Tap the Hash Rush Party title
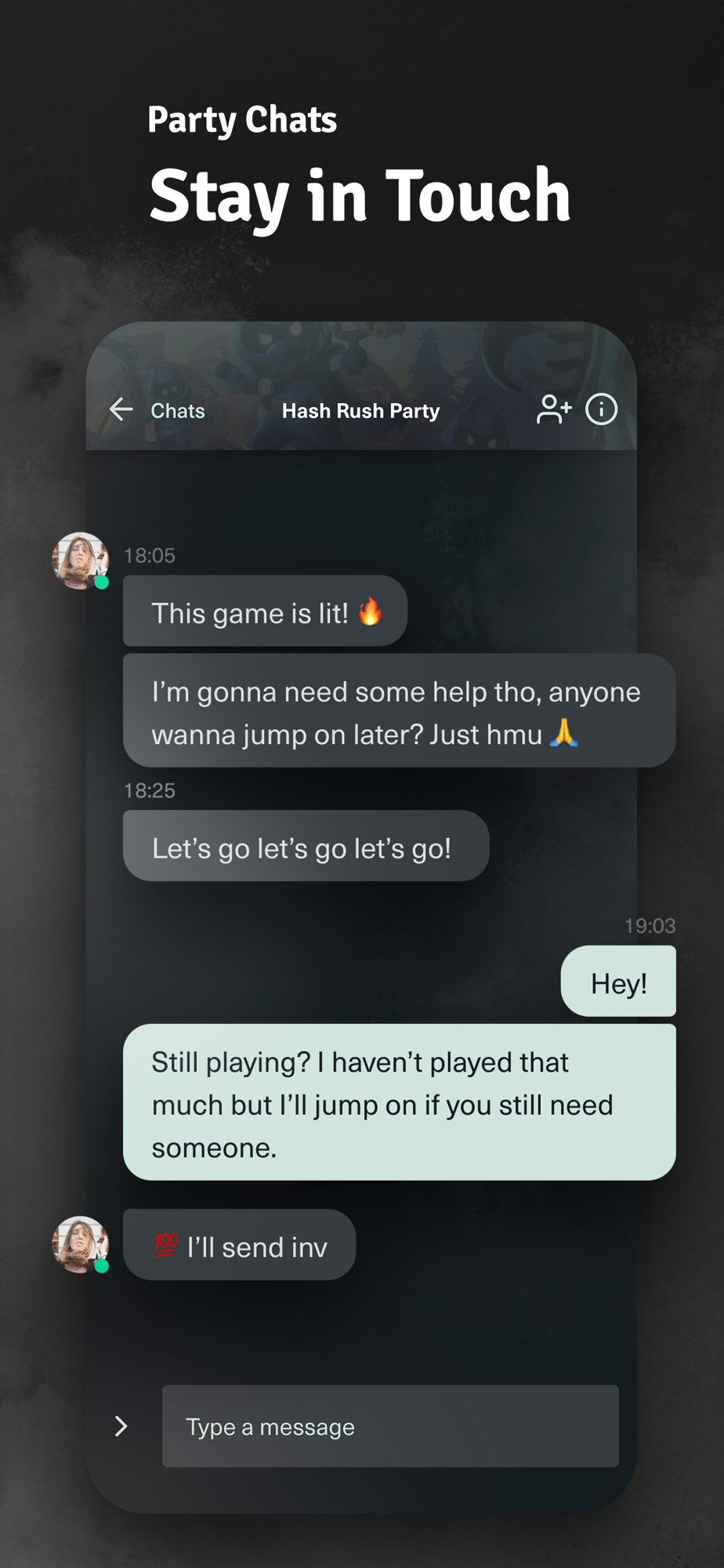Screen dimensions: 724x1568 tap(360, 411)
